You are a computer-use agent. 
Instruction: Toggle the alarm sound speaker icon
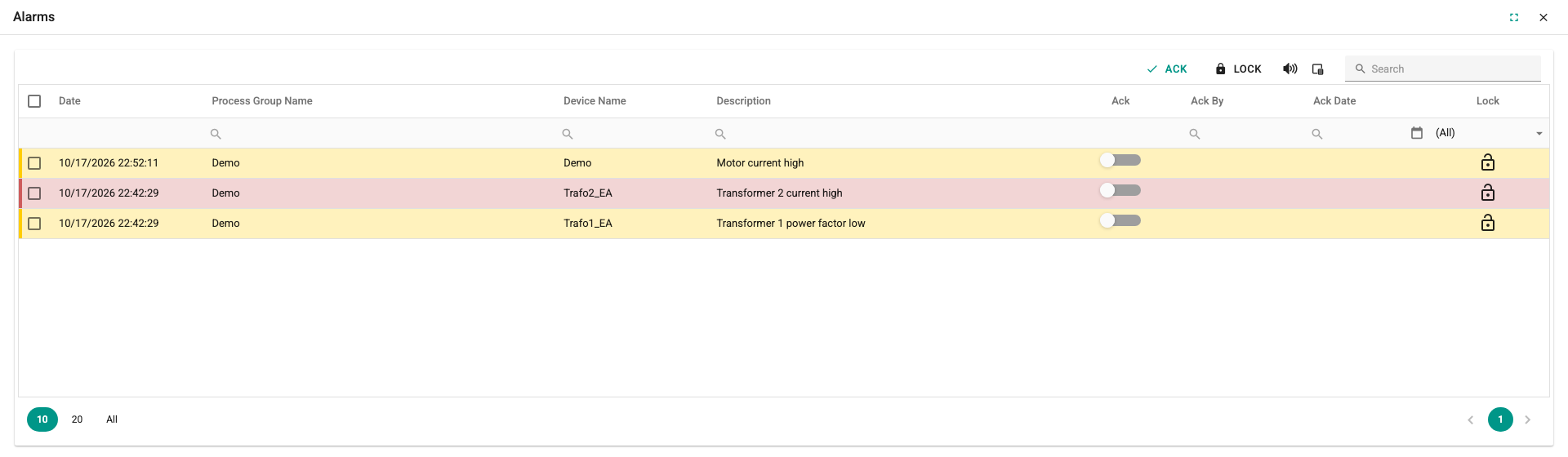(x=1290, y=69)
